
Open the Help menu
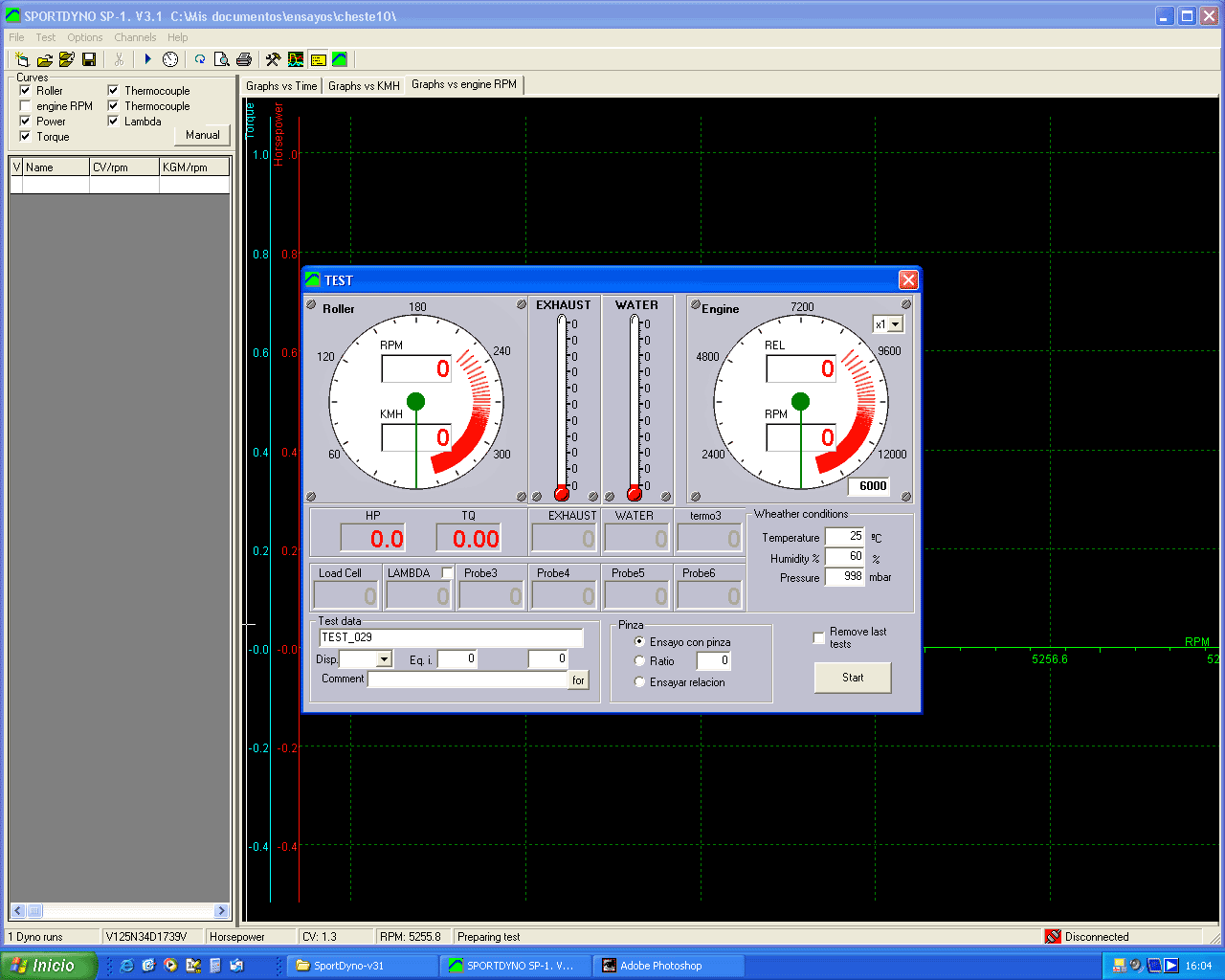coord(178,37)
